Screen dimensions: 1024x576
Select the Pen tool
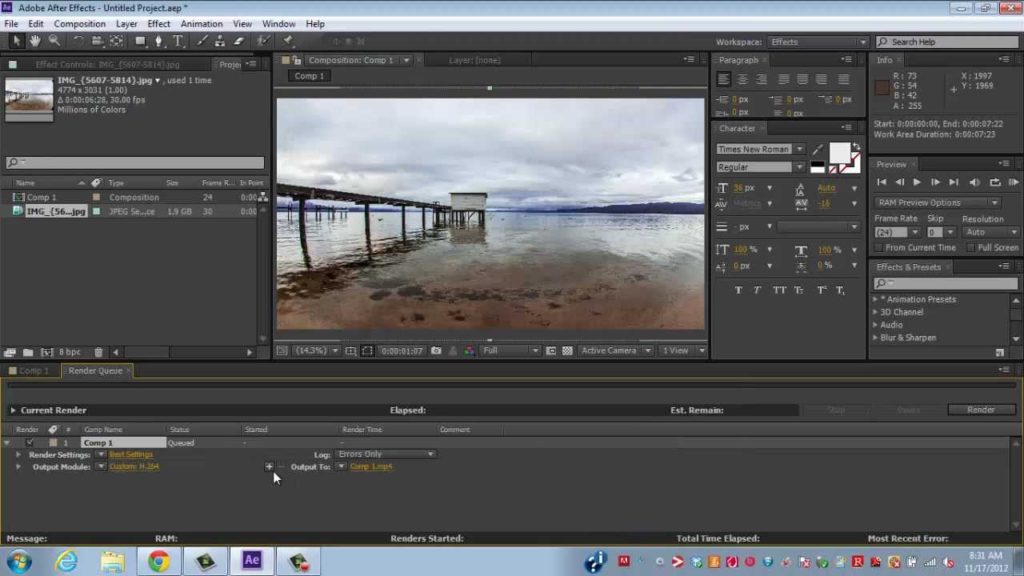coord(159,41)
